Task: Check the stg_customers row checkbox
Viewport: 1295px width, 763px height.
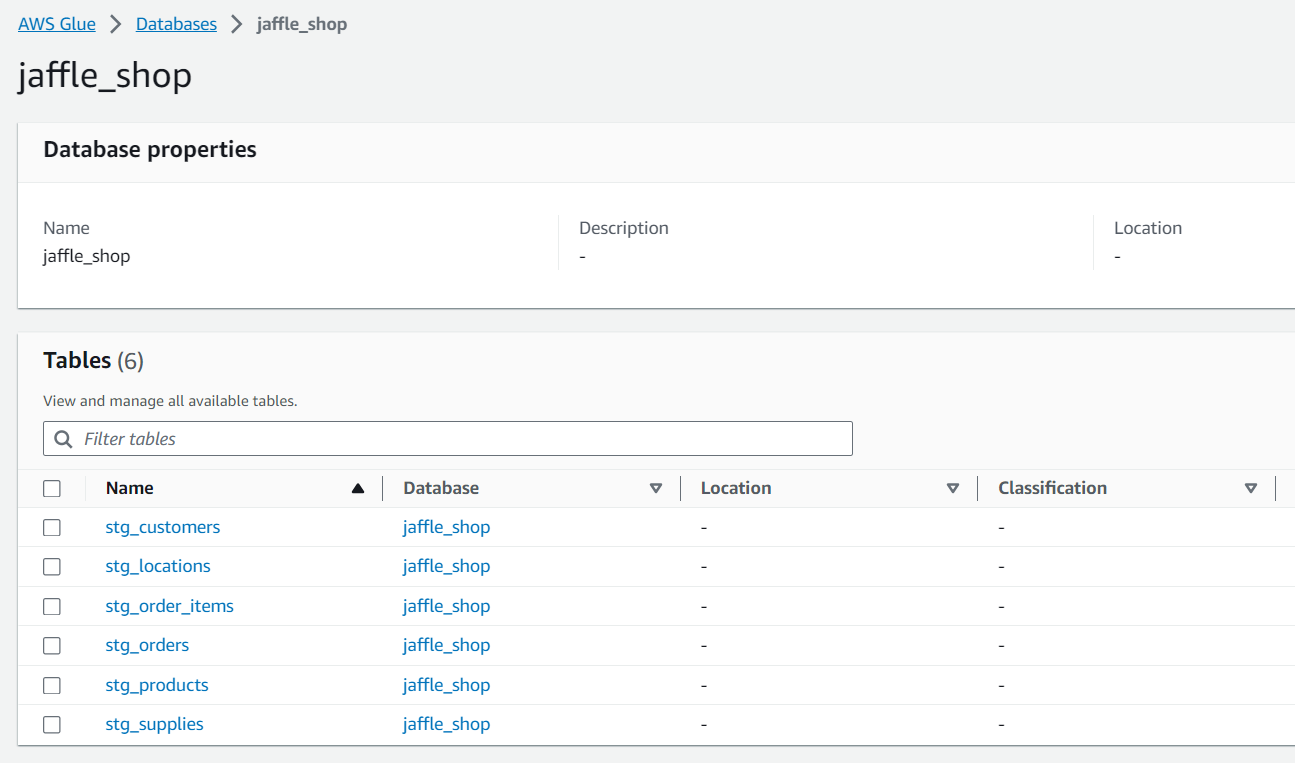Action: coord(52,527)
